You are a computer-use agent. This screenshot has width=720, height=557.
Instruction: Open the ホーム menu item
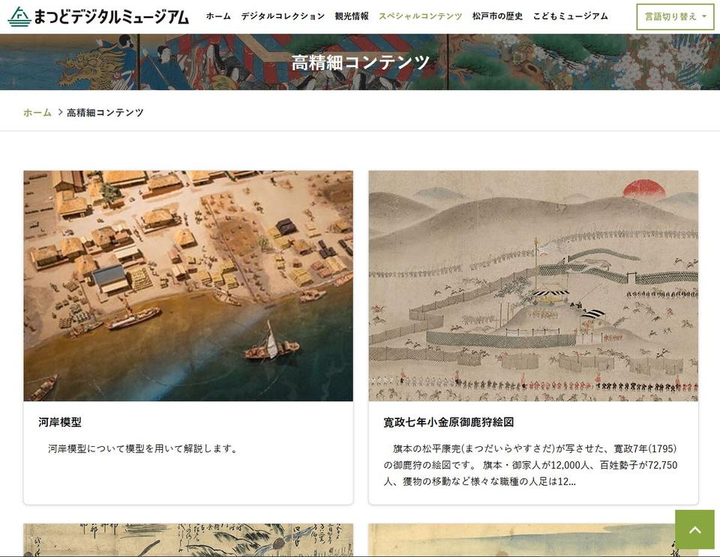point(218,17)
